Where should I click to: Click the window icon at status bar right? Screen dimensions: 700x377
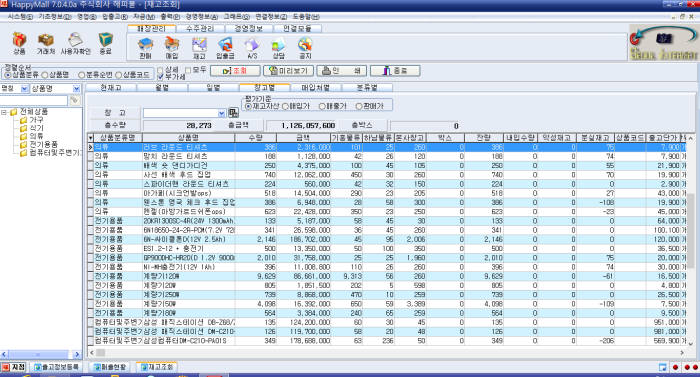click(x=663, y=367)
